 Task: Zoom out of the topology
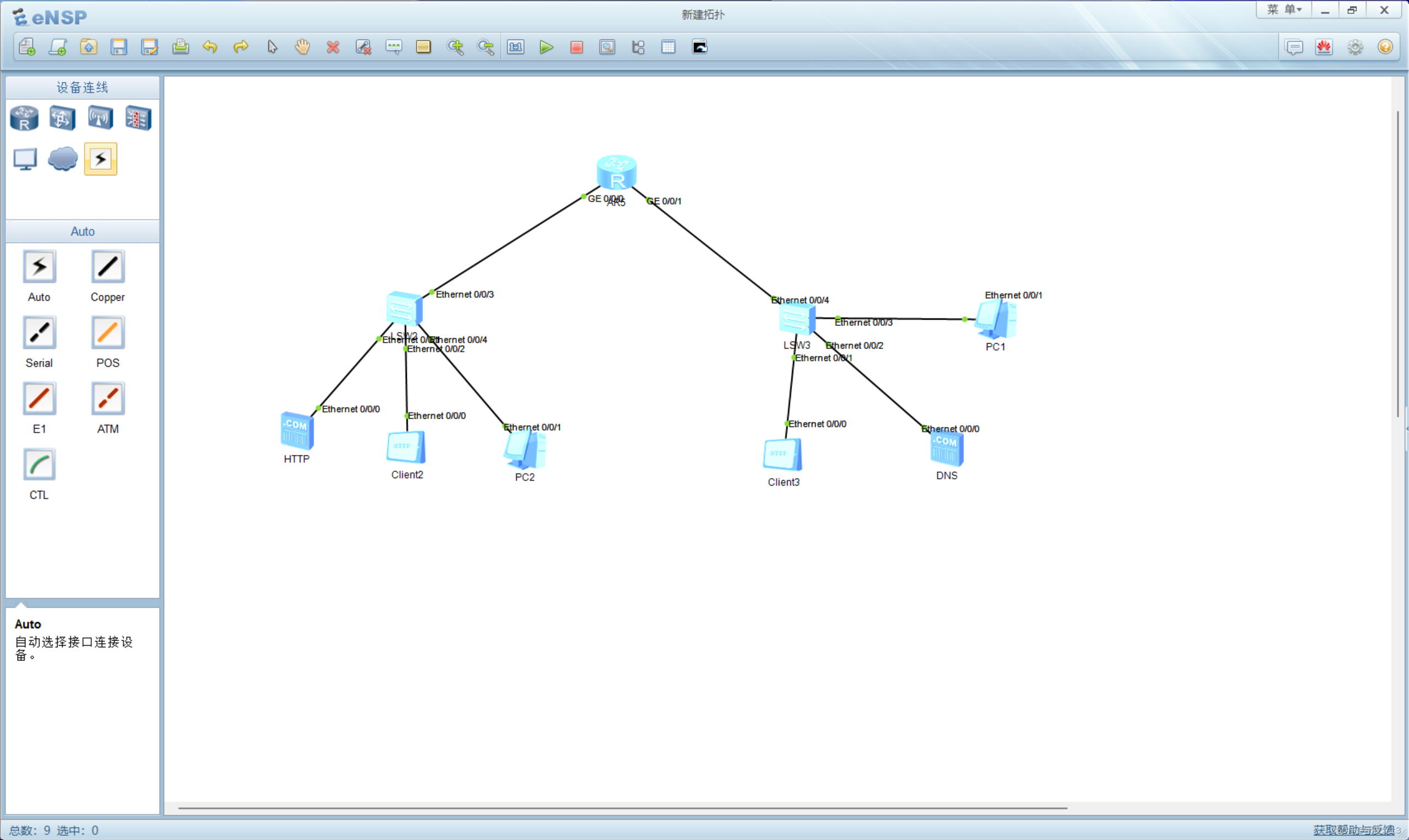(486, 47)
